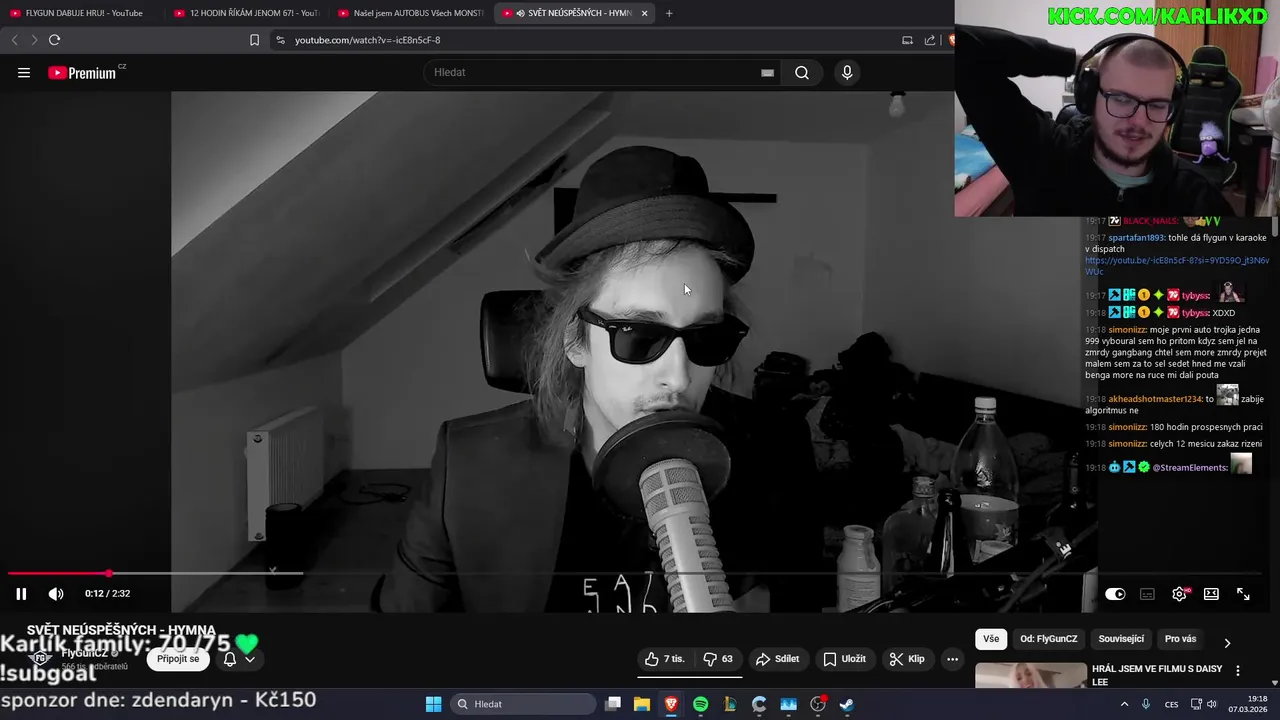Open the video settings gear icon
The image size is (1280, 720).
tap(1180, 594)
